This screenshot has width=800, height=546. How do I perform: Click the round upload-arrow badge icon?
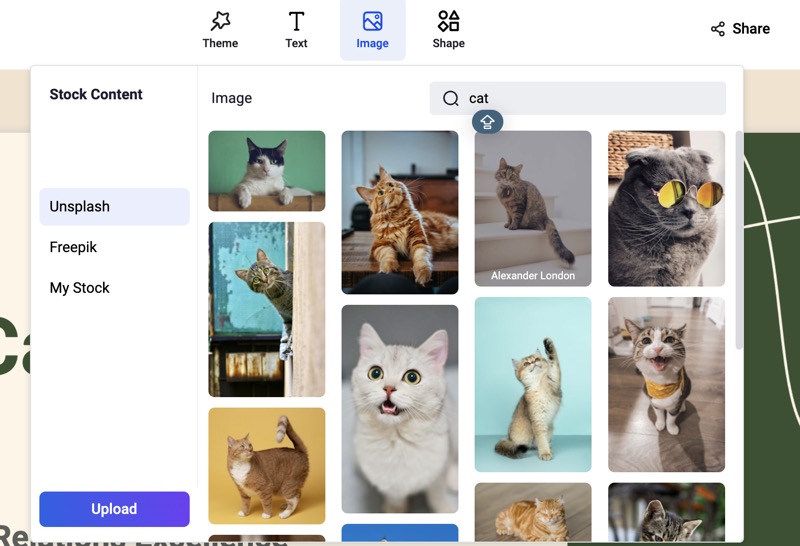tap(487, 122)
